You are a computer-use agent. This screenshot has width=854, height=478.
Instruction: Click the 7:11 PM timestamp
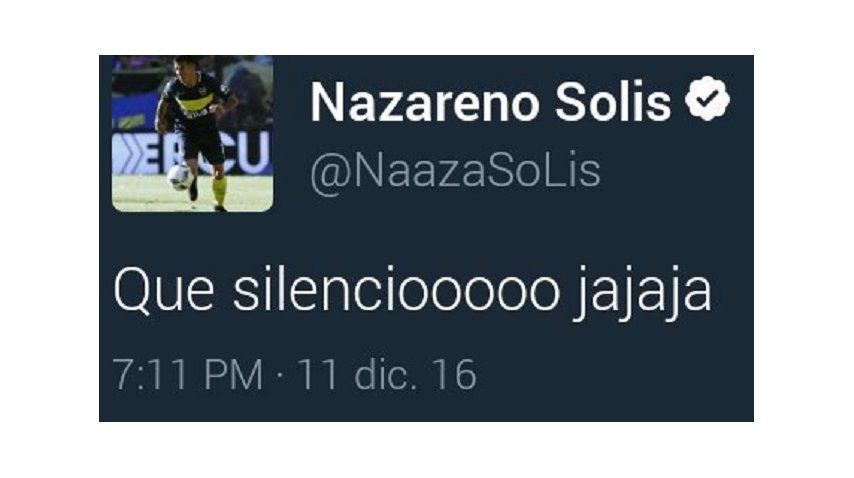188,375
